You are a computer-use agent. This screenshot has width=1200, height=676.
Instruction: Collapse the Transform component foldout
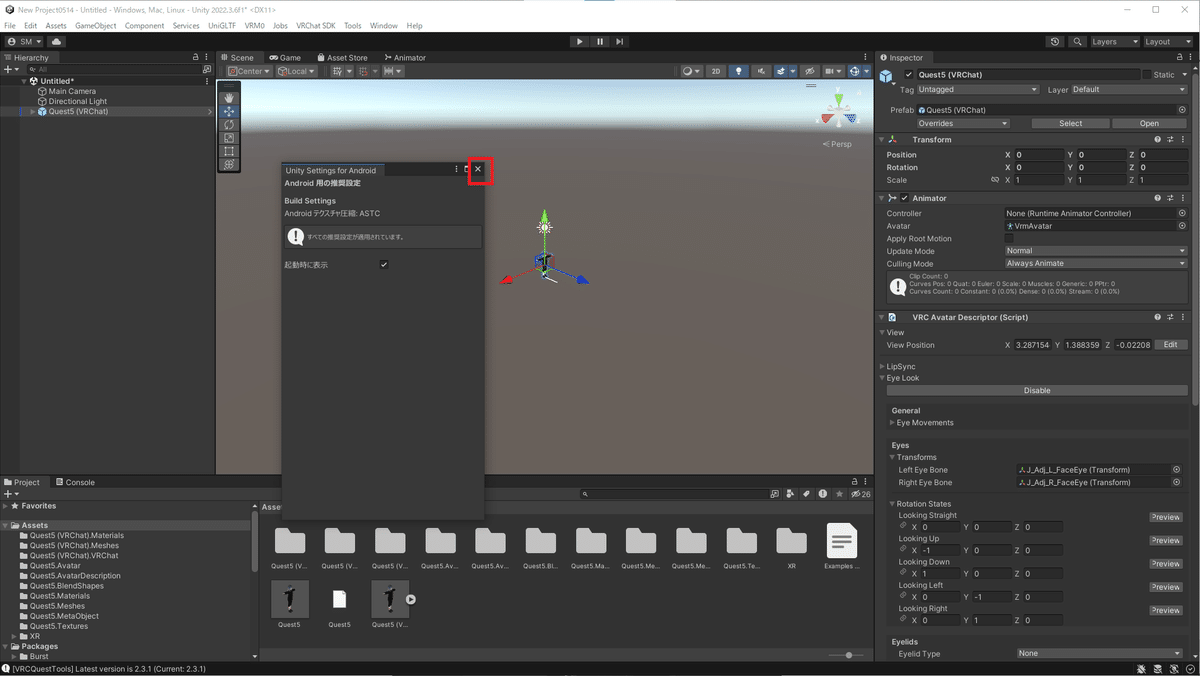(882, 140)
